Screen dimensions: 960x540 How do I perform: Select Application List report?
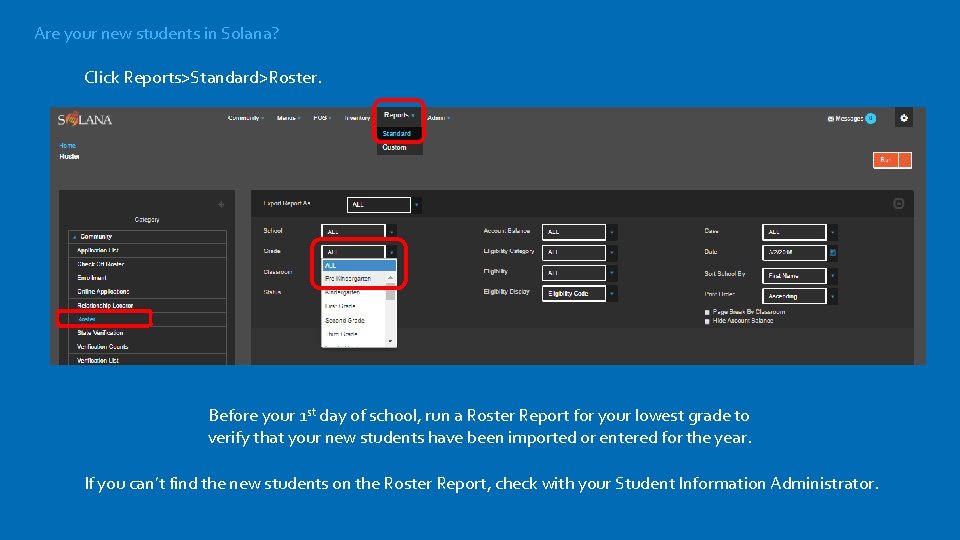click(147, 250)
